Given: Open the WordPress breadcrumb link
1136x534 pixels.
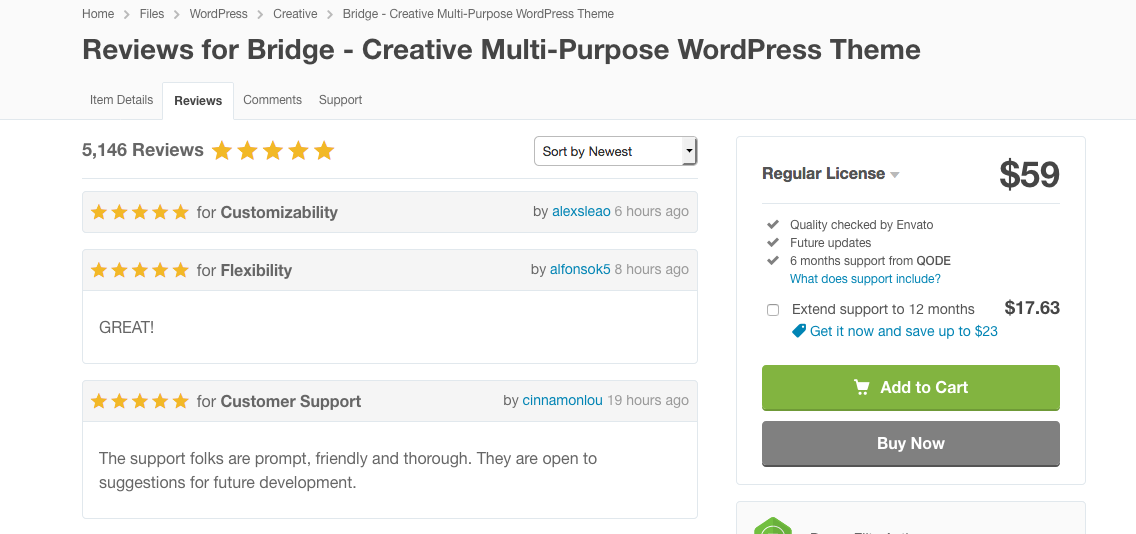Looking at the screenshot, I should click(218, 14).
